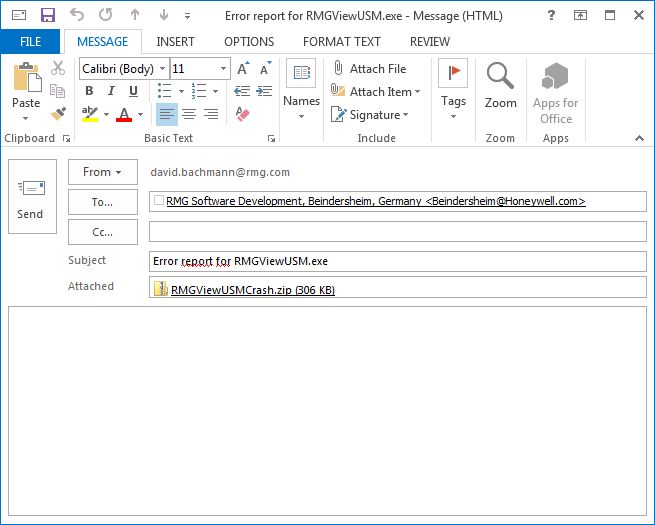Image resolution: width=655 pixels, height=525 pixels.
Task: Expand the bullets style arrow
Action: tap(181, 91)
